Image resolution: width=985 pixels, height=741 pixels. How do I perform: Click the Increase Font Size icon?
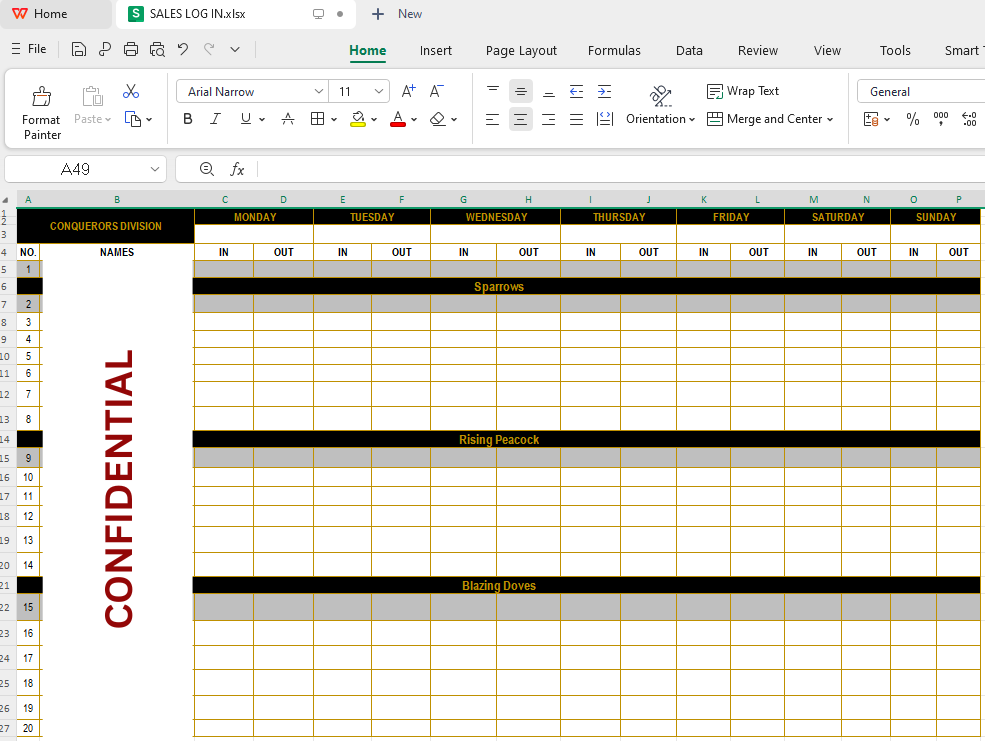point(408,91)
